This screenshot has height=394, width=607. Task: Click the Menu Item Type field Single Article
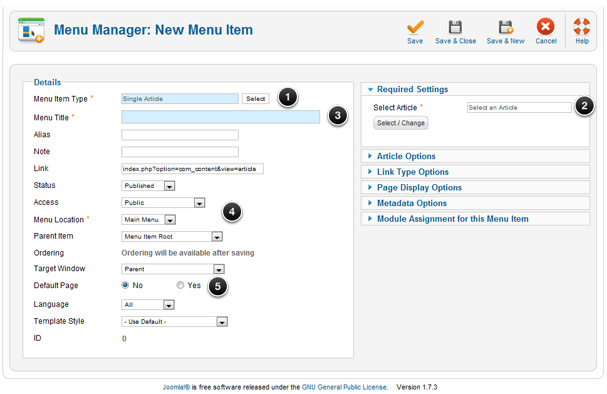[180, 99]
